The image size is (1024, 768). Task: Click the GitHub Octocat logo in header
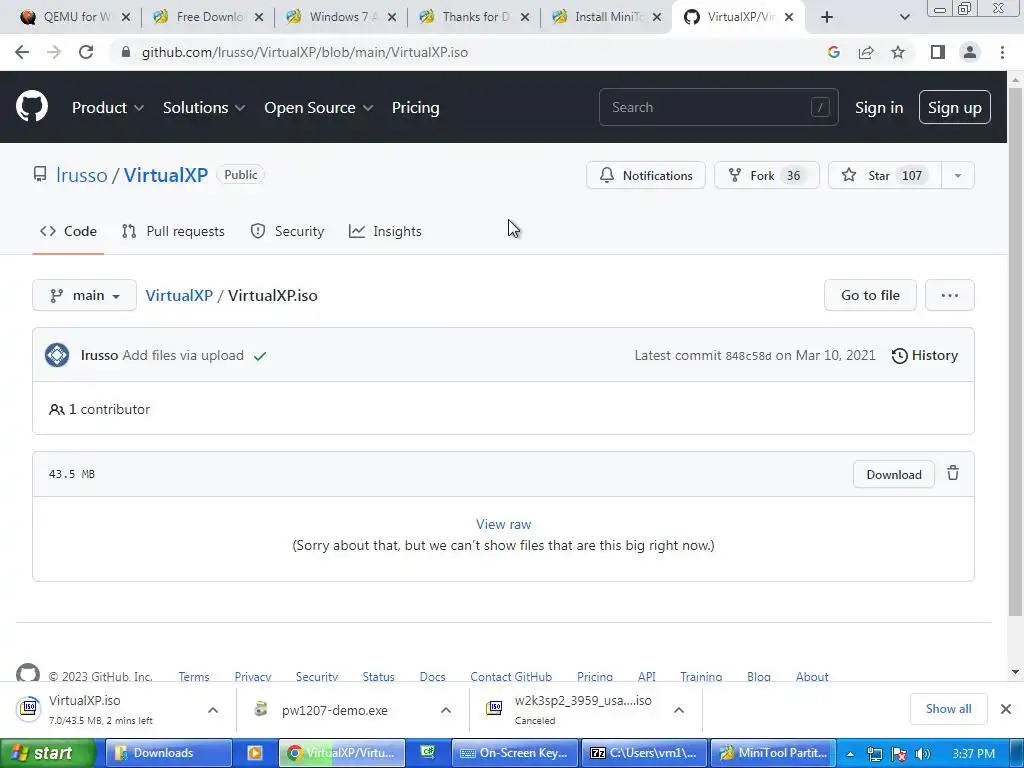31,107
